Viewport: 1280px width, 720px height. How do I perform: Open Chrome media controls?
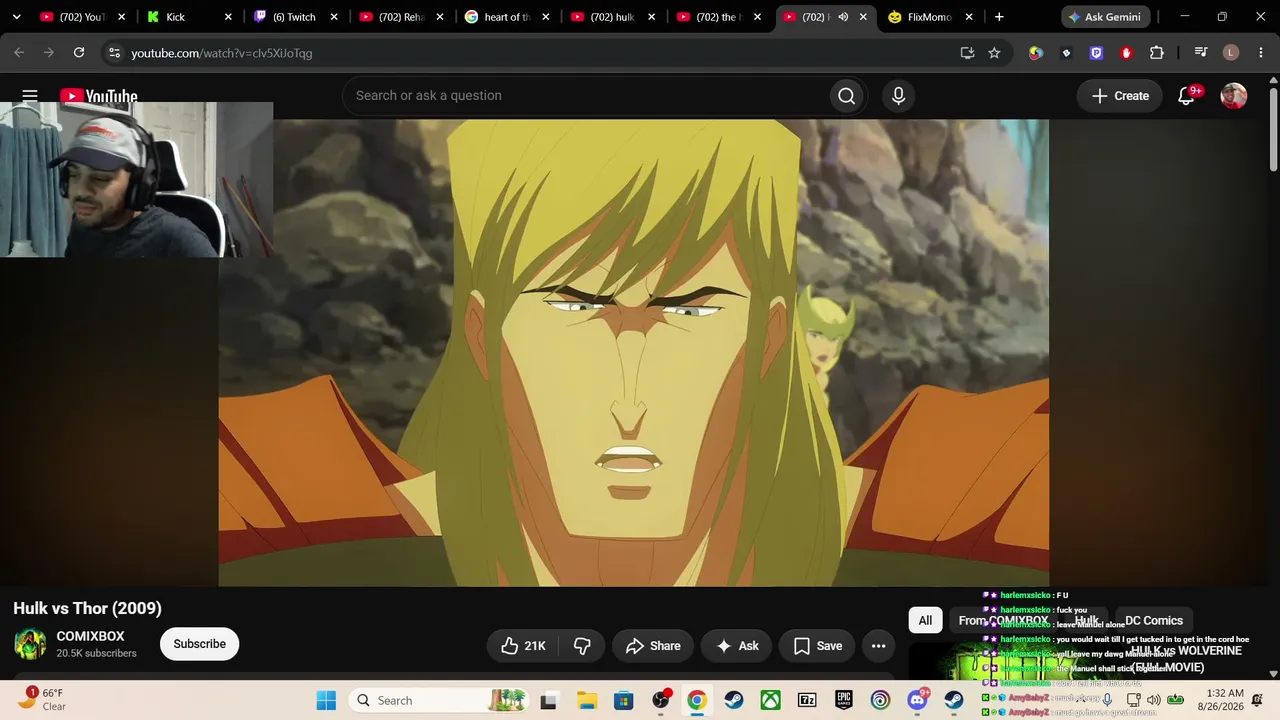pos(1201,53)
